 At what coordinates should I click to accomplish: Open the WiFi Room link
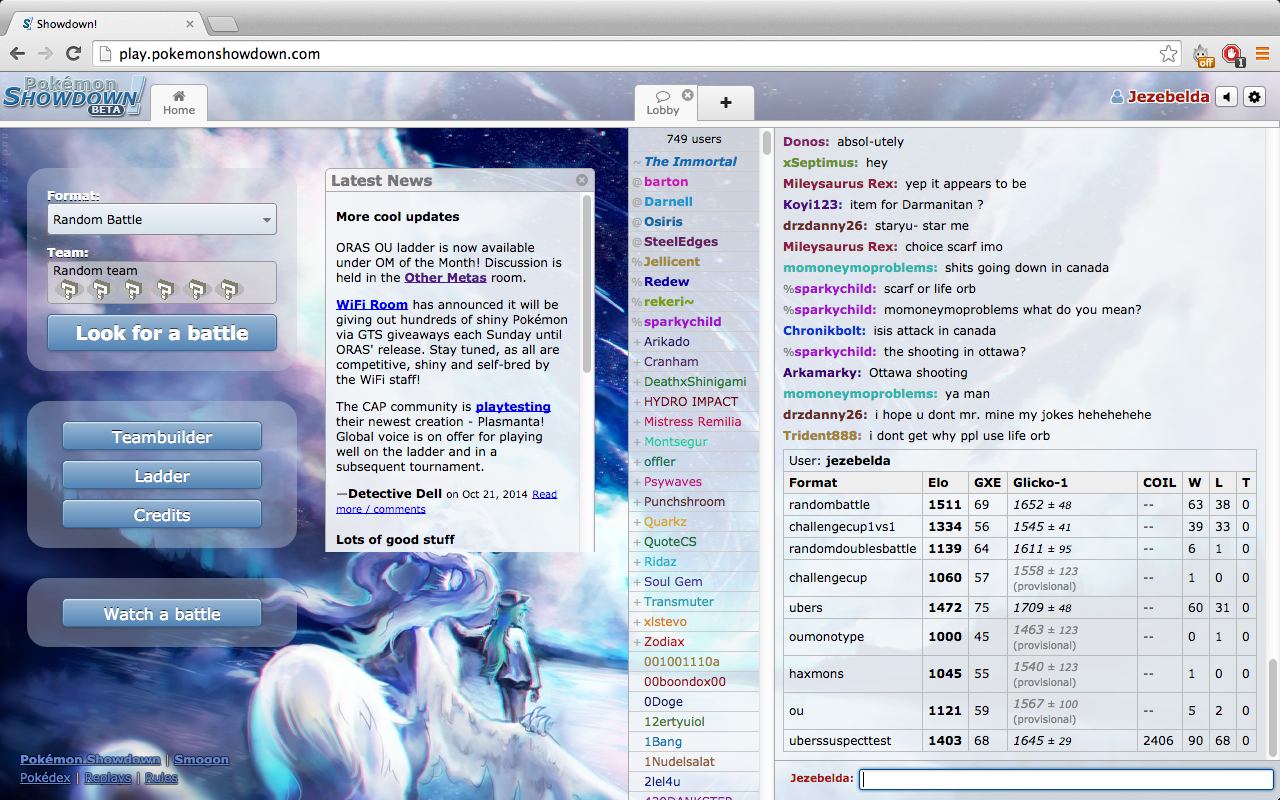pos(372,304)
